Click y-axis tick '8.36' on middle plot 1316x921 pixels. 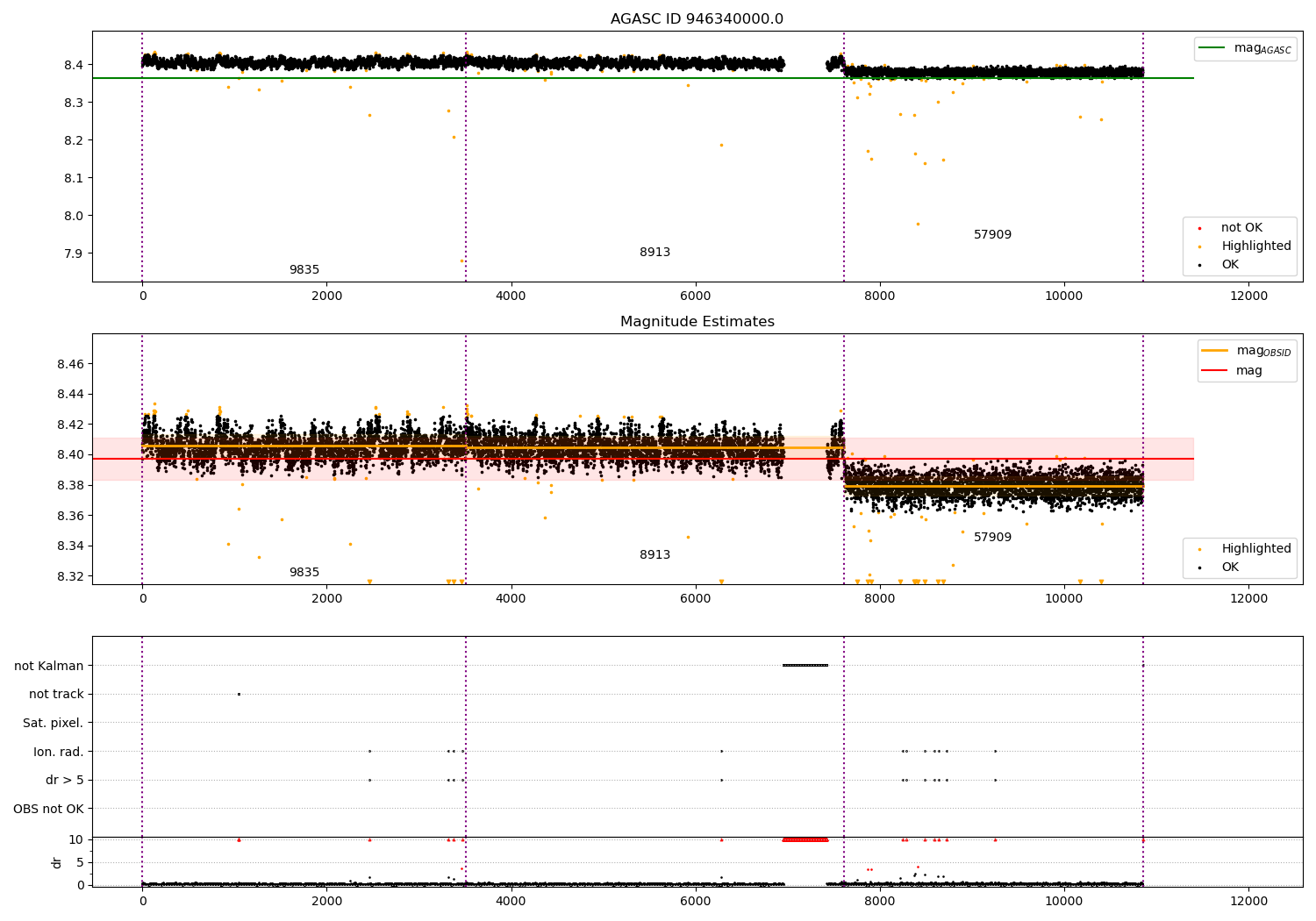point(70,516)
